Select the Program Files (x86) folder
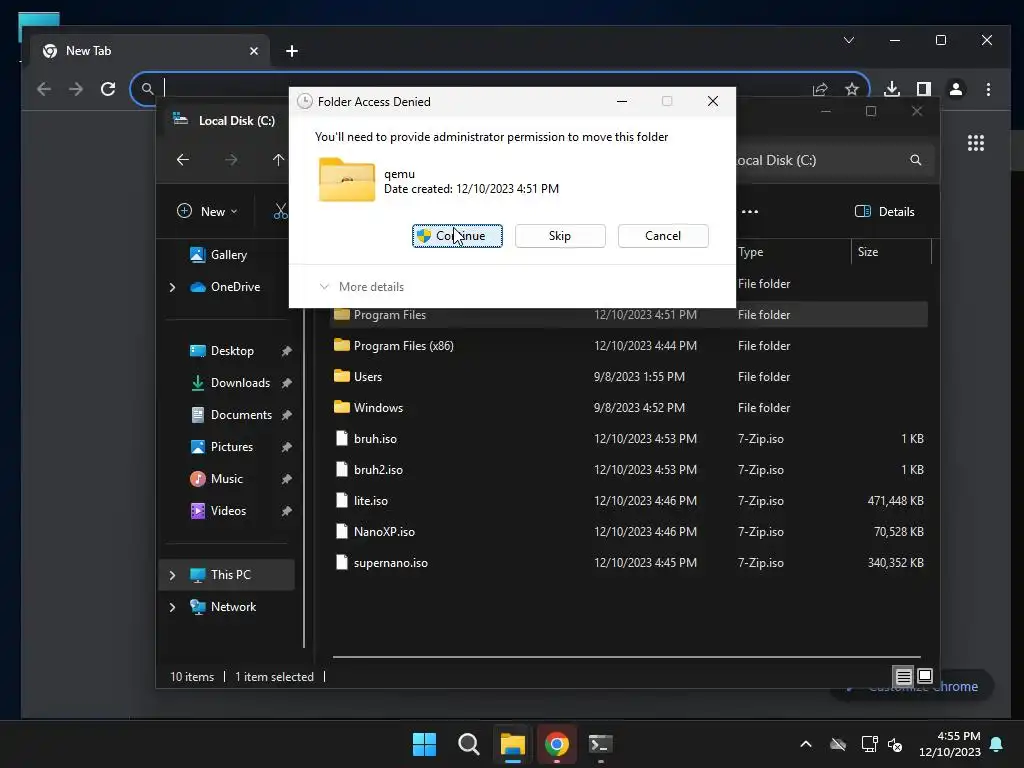 (x=630, y=345)
